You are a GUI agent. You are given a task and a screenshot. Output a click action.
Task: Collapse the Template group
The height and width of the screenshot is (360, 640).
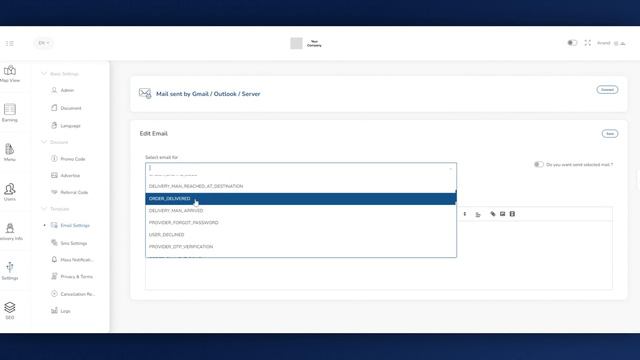[55, 209]
